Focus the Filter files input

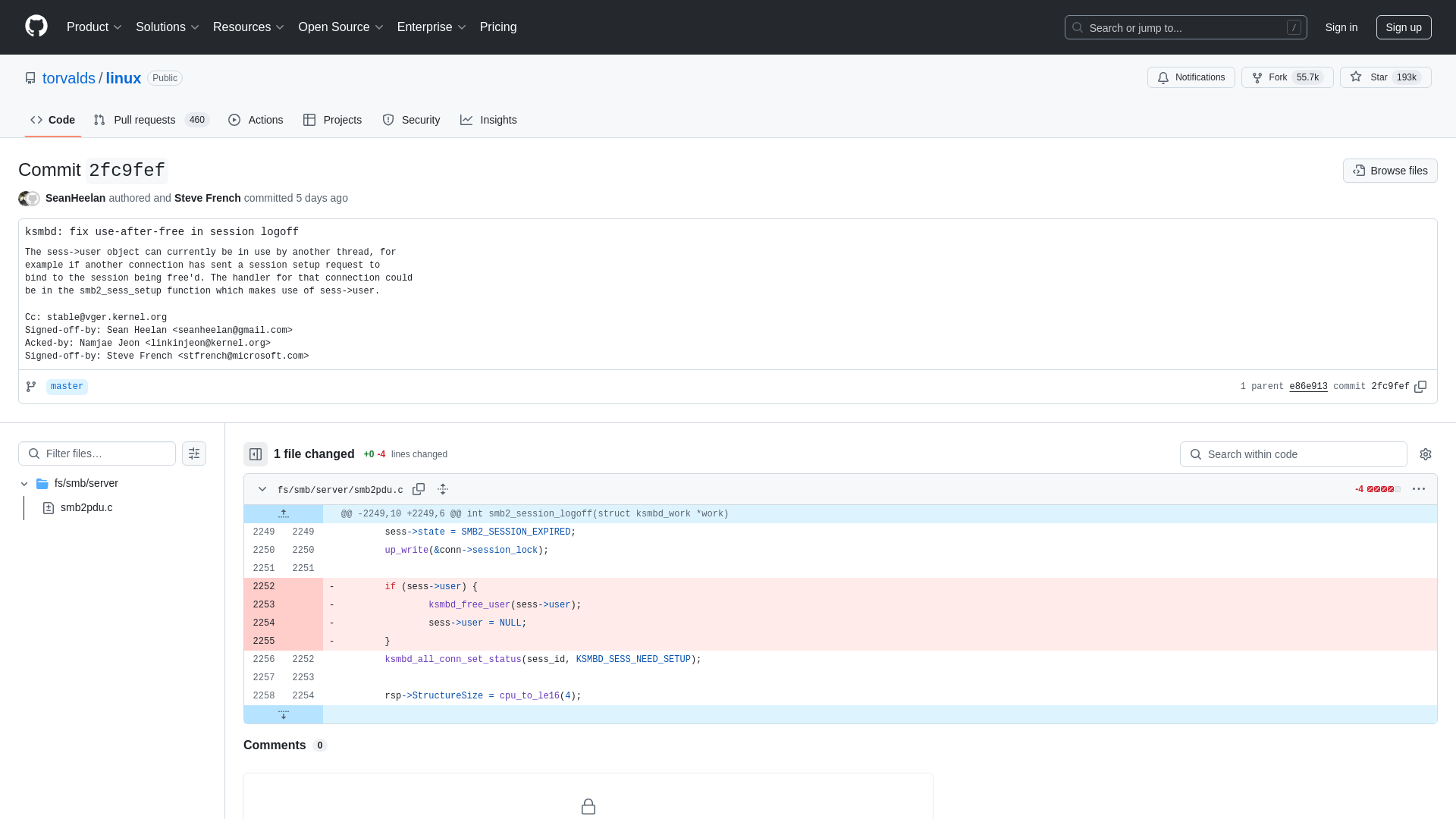click(97, 453)
